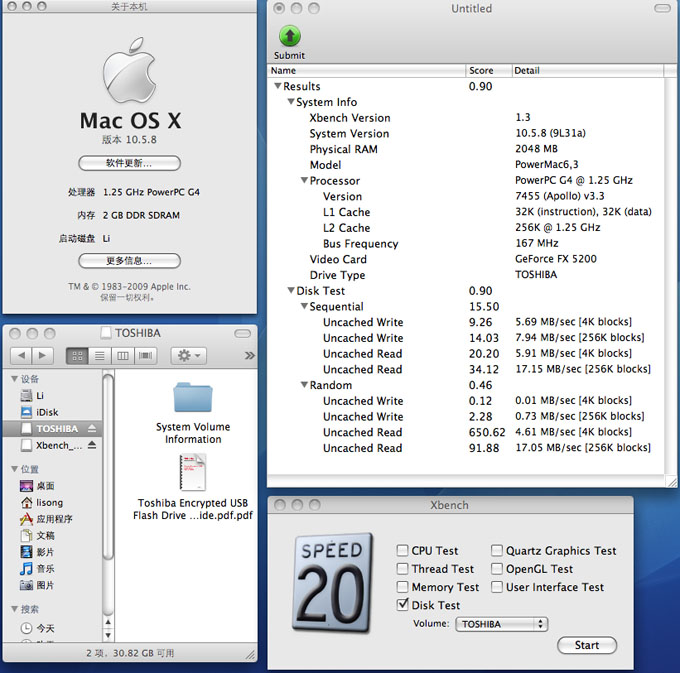The height and width of the screenshot is (673, 680).
Task: Switch Finder to column view
Action: point(123,356)
